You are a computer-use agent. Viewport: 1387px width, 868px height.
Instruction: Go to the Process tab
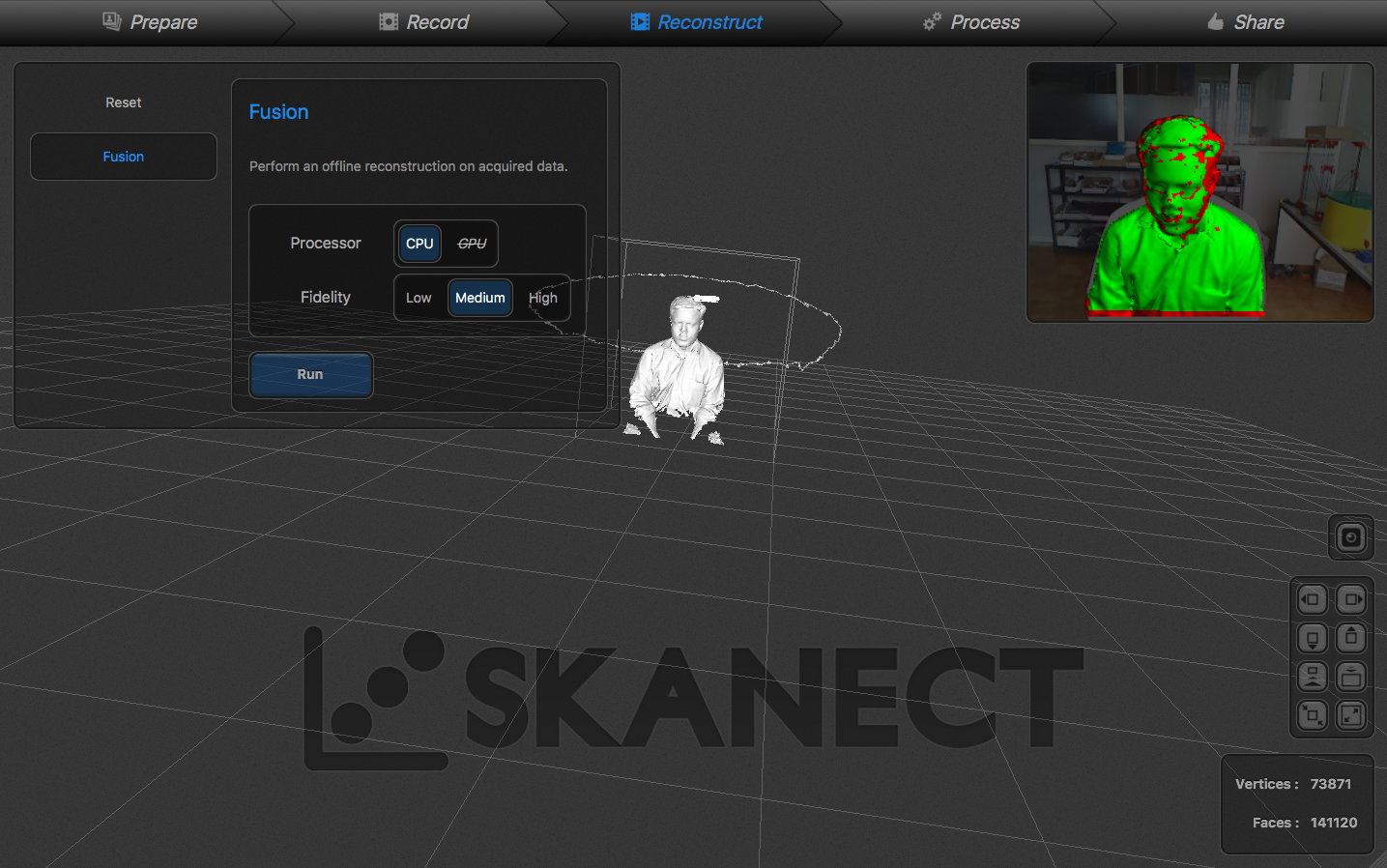click(x=970, y=22)
